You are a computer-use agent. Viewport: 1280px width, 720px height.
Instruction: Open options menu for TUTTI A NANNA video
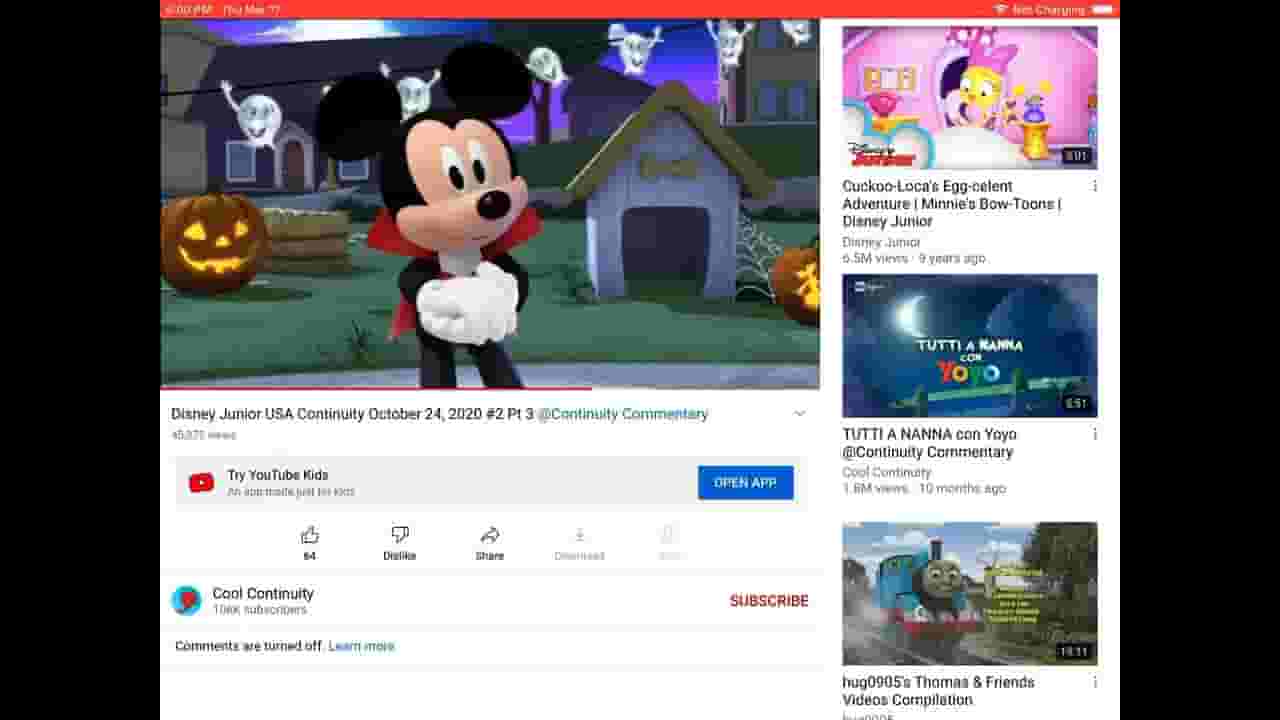[1095, 435]
